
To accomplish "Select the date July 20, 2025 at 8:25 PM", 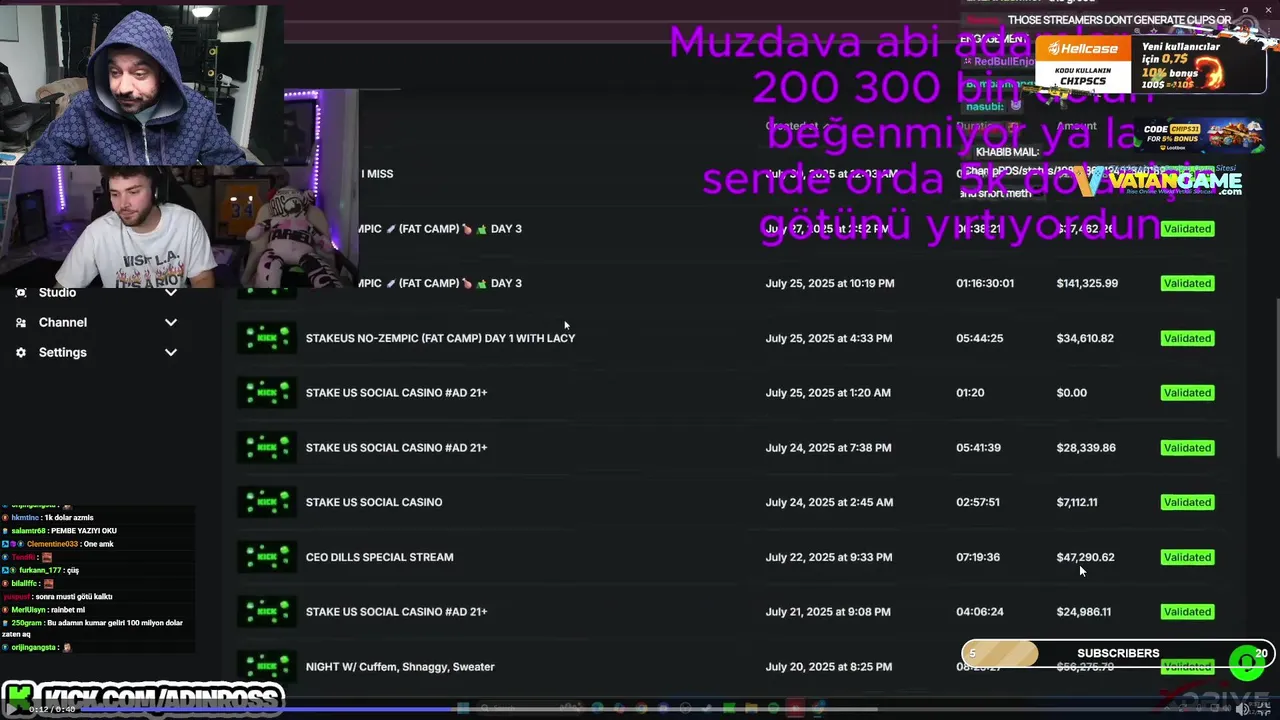I will [829, 666].
